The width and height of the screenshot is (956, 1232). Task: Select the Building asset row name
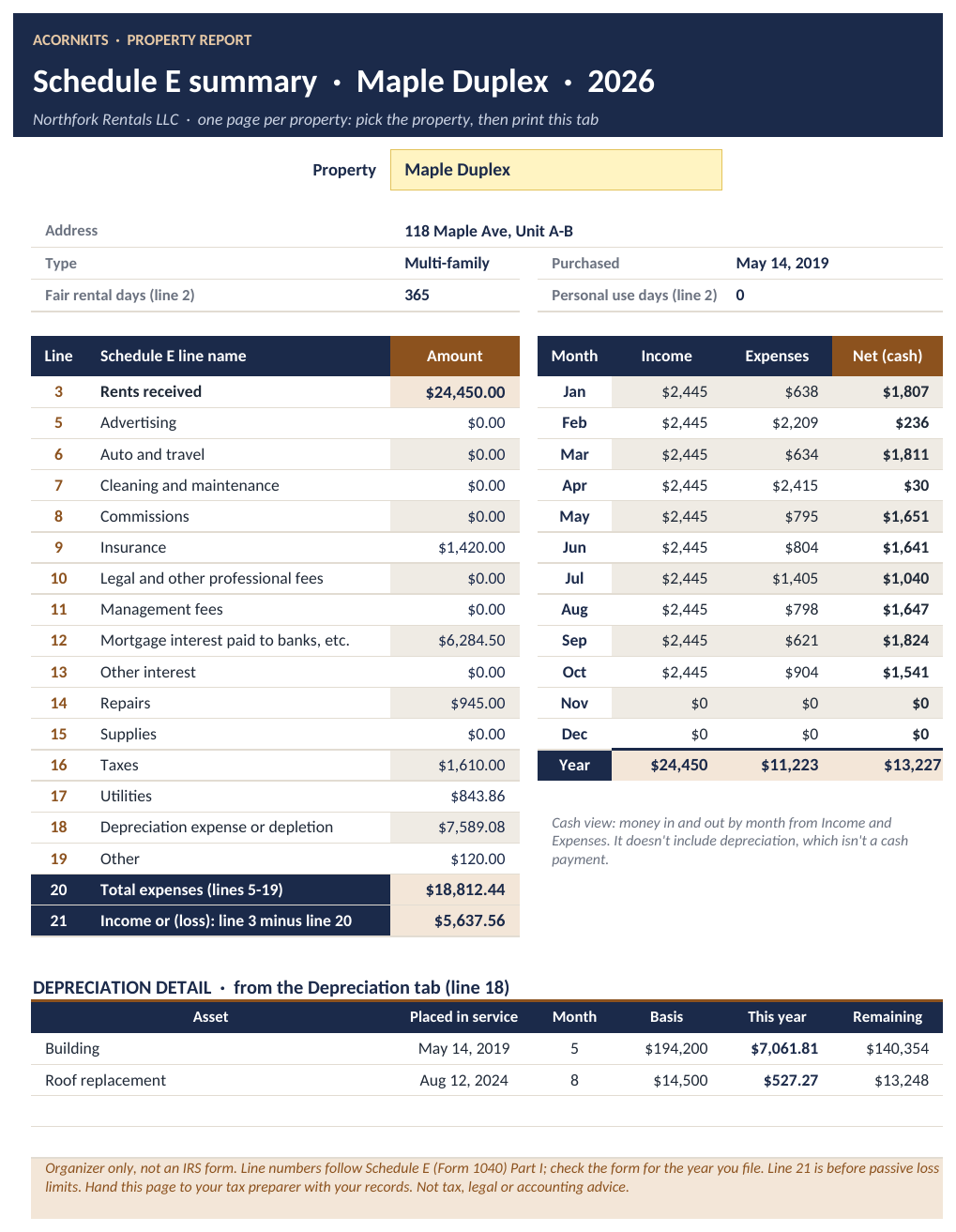[x=72, y=1048]
